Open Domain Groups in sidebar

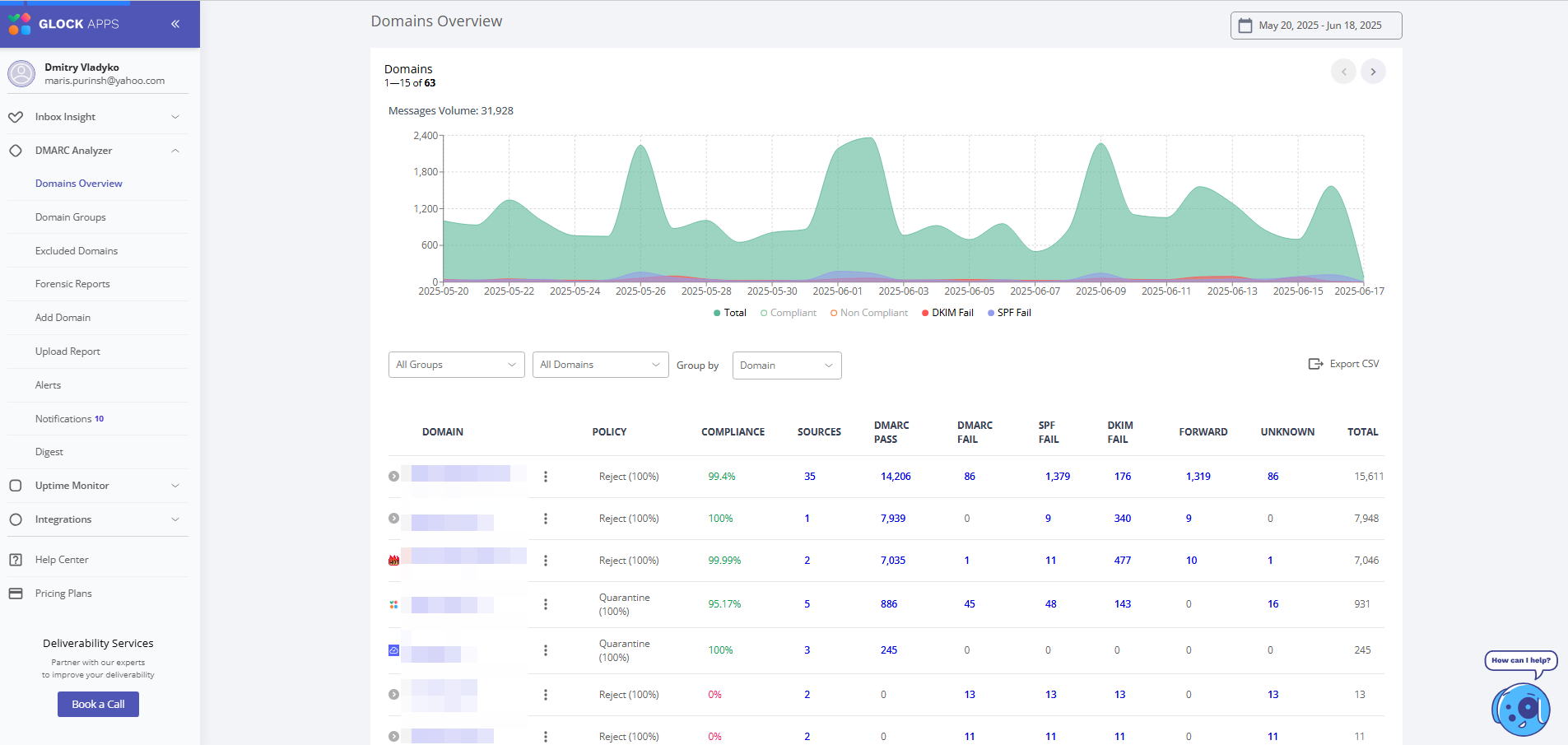71,217
